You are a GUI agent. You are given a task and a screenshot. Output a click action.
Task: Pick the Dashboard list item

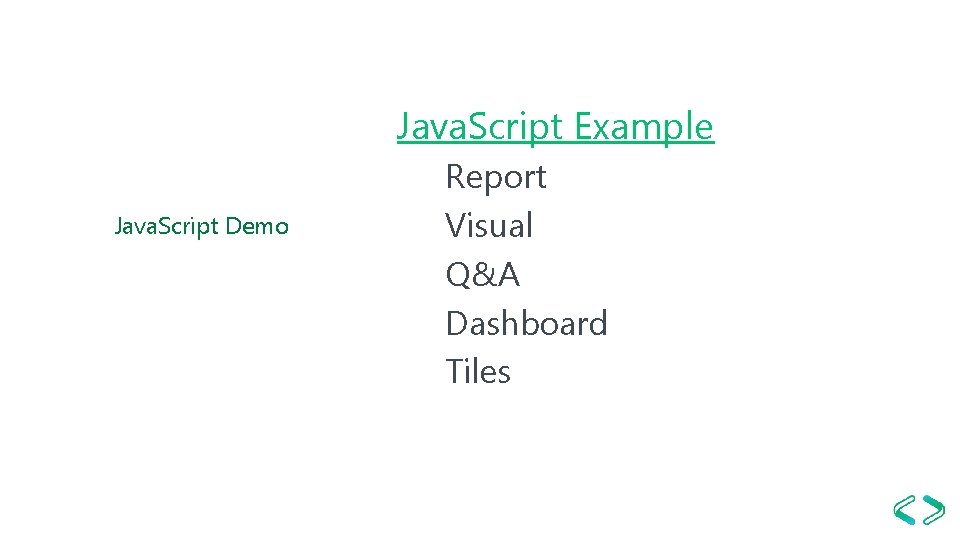[526, 323]
